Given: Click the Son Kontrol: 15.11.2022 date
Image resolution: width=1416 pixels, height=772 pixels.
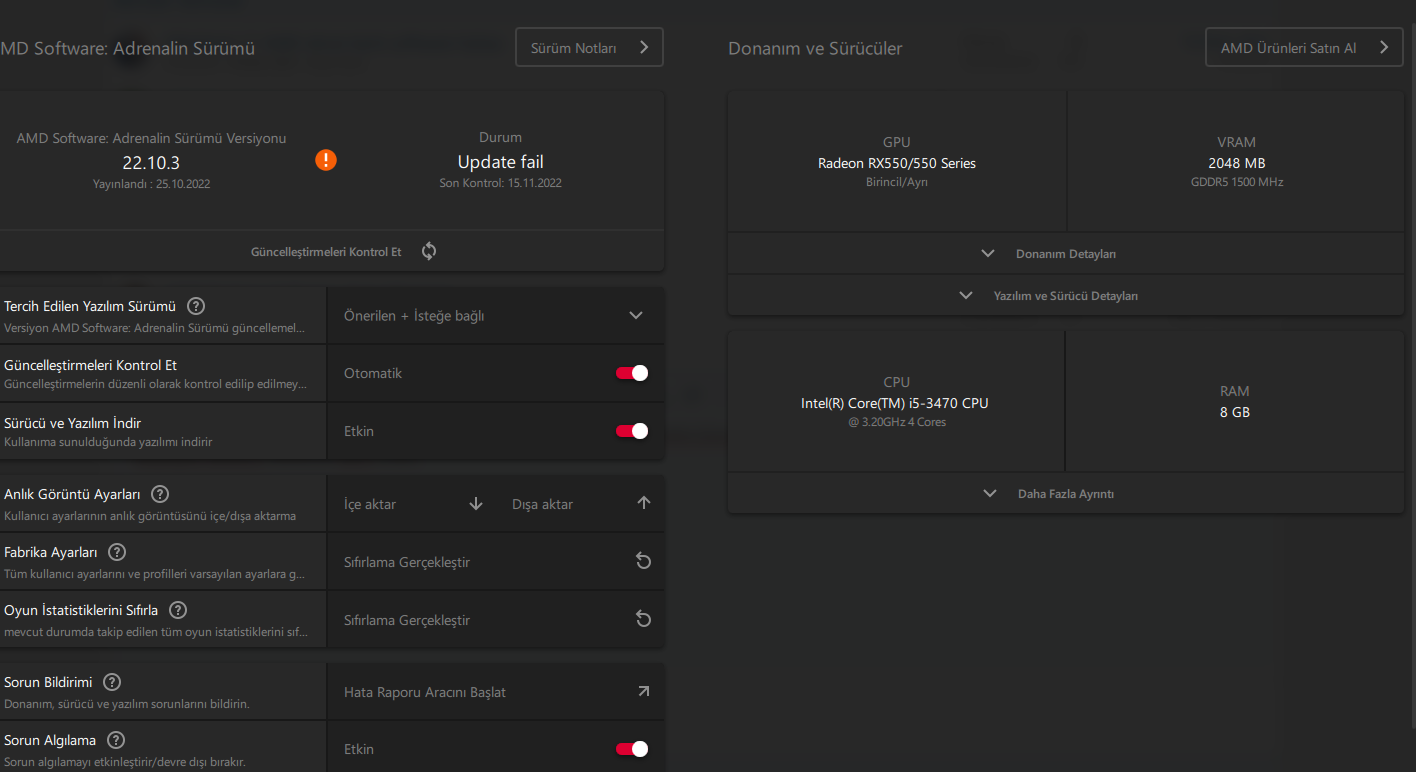Looking at the screenshot, I should click(501, 183).
